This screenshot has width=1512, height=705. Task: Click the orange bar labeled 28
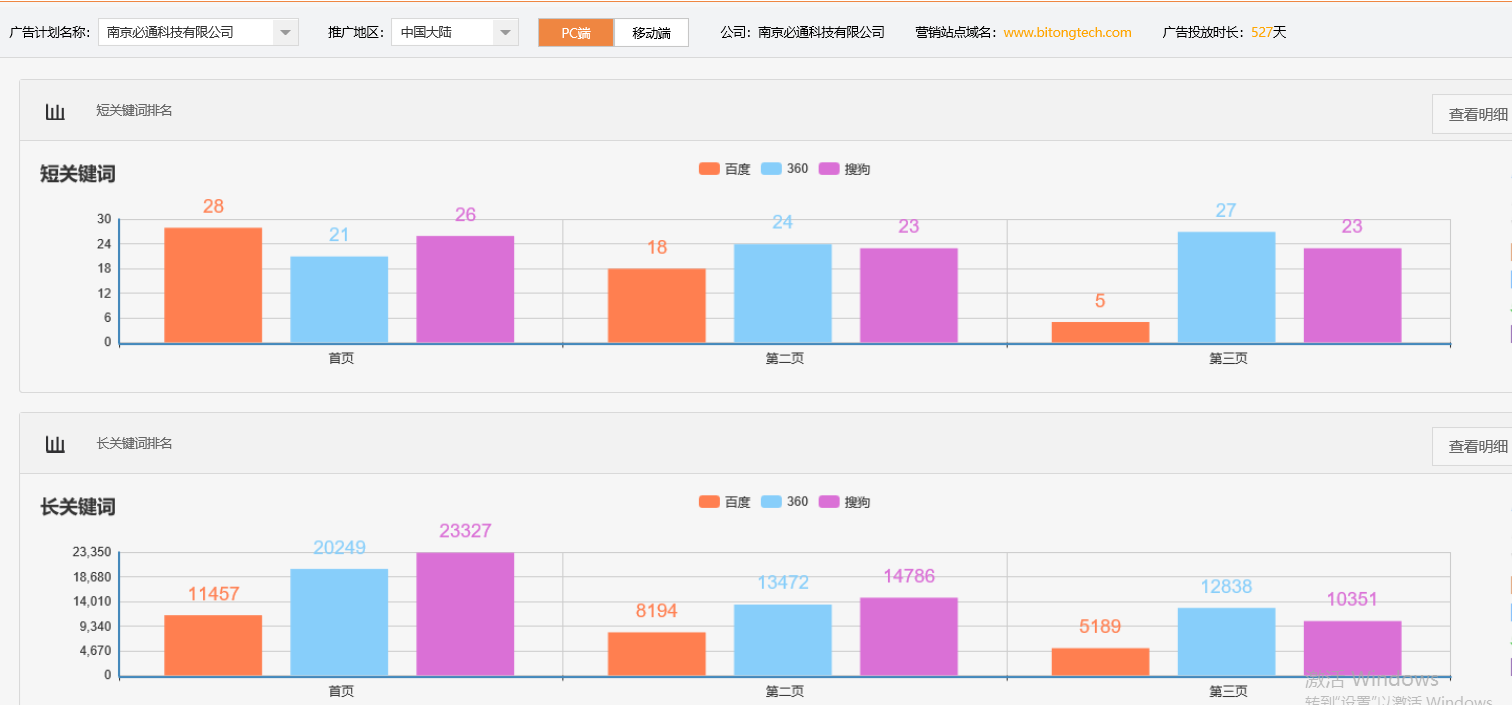(213, 285)
